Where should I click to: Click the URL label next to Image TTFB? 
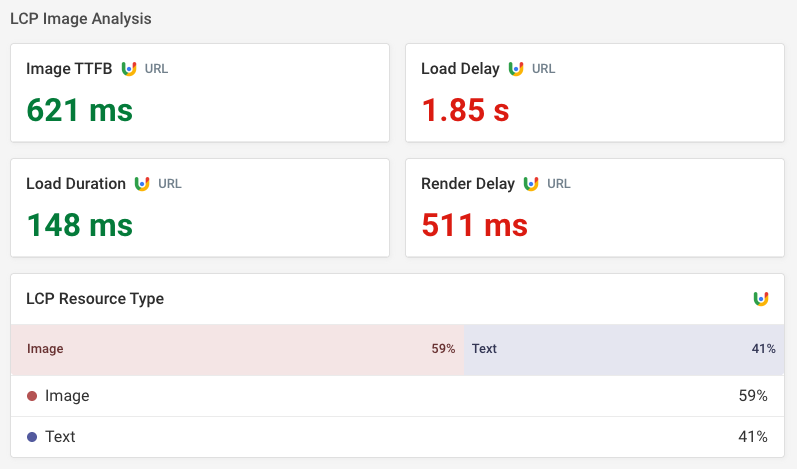coord(156,69)
